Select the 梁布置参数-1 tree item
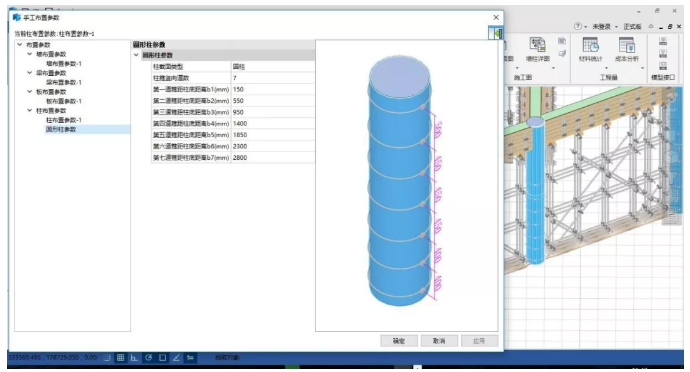Image resolution: width=690 pixels, height=372 pixels. tap(64, 82)
